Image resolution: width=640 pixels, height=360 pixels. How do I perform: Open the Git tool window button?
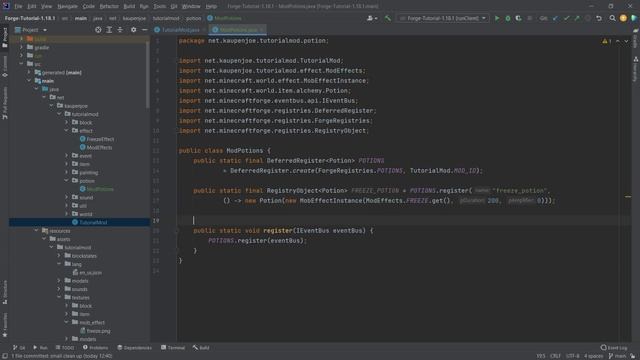click(19, 348)
